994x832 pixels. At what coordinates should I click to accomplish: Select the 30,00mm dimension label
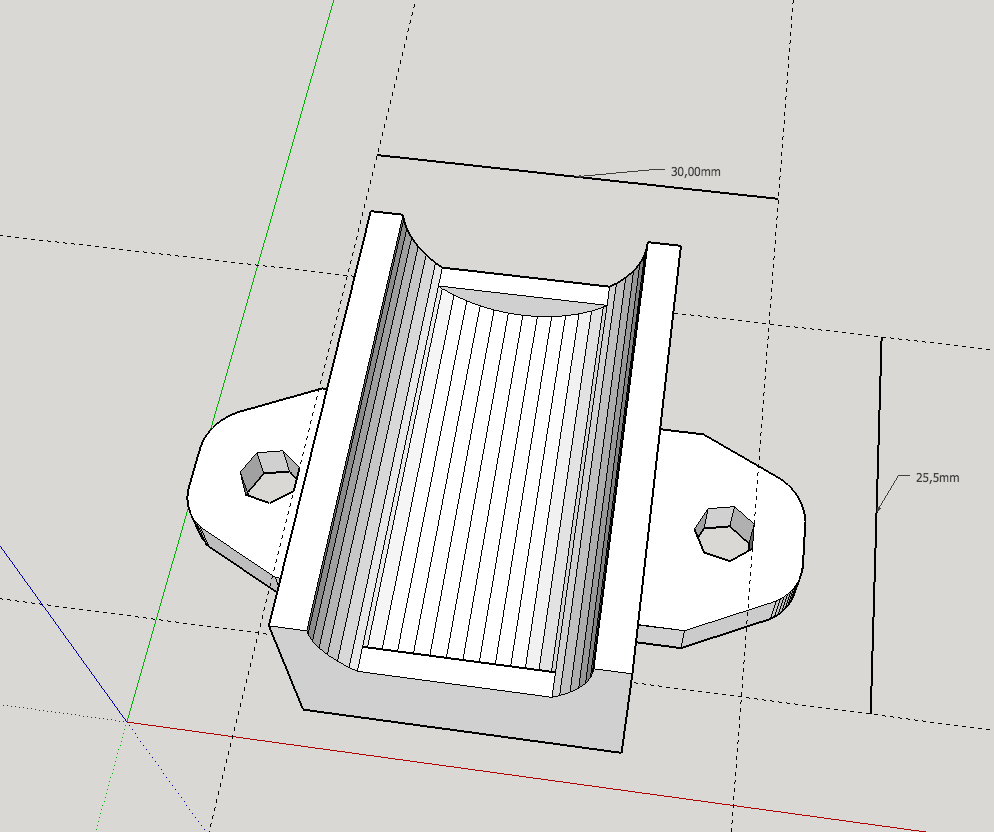pos(695,172)
